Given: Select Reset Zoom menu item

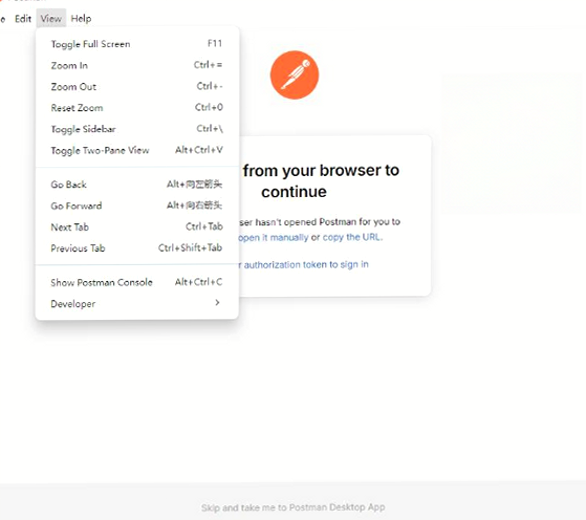Looking at the screenshot, I should tap(137, 108).
